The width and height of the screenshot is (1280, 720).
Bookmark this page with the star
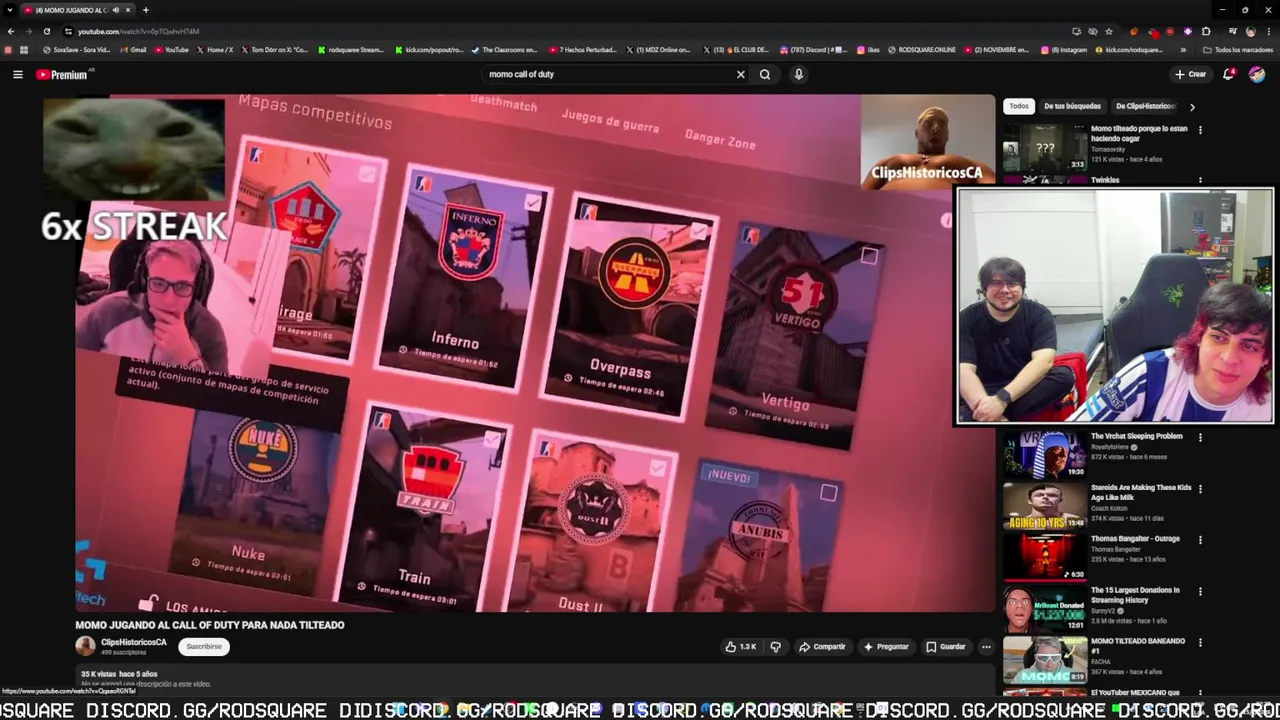pos(1109,31)
